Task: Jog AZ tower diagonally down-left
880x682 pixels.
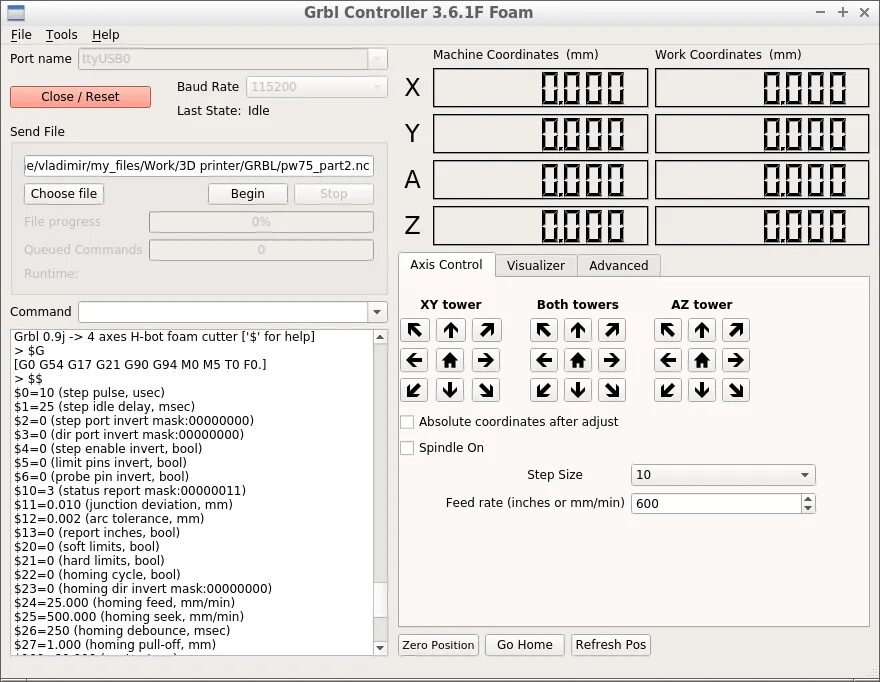Action: click(x=668, y=390)
